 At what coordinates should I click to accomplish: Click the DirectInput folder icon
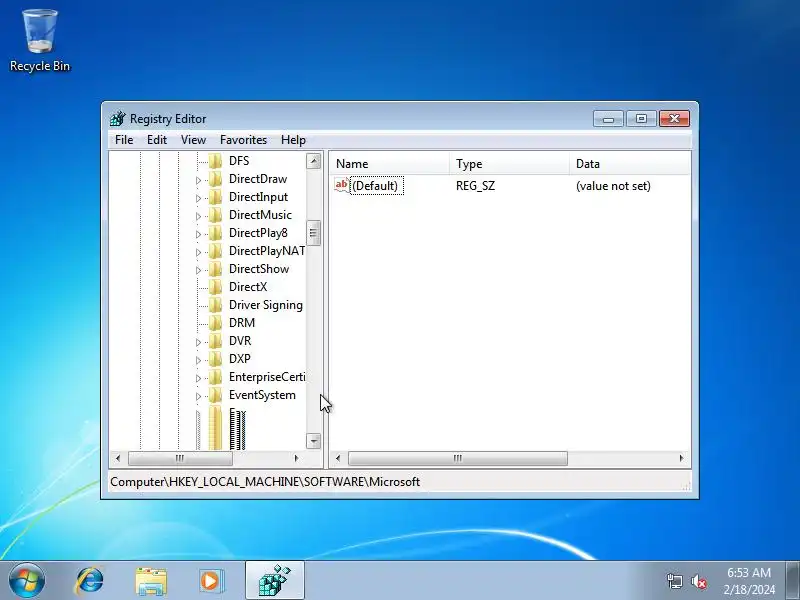coord(216,197)
